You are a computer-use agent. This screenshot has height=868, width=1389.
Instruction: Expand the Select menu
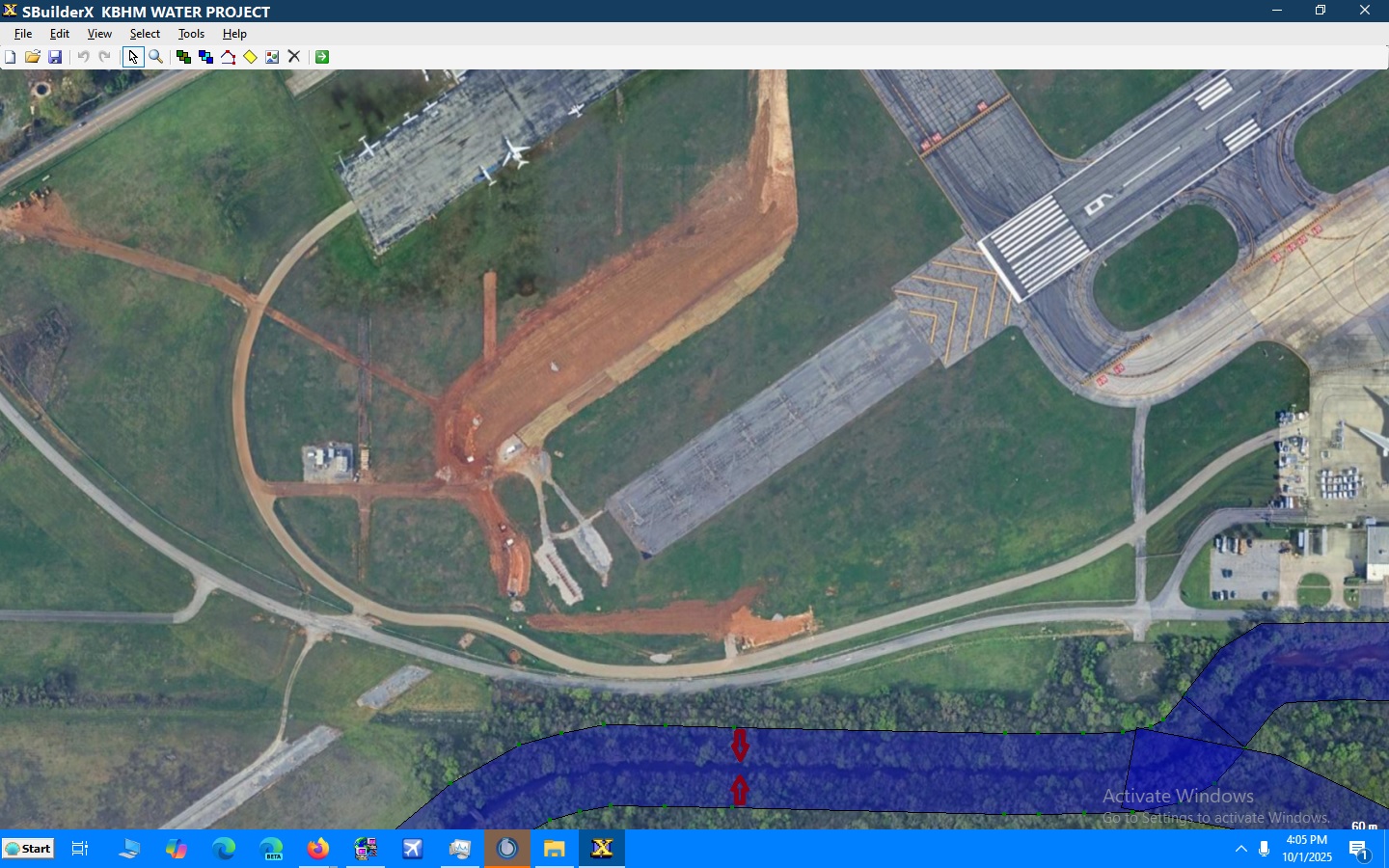point(145,34)
